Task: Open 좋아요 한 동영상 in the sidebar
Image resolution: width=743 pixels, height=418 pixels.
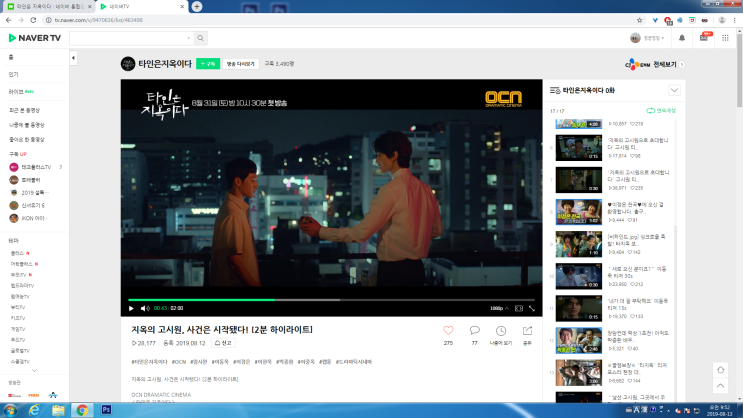Action: tap(27, 140)
